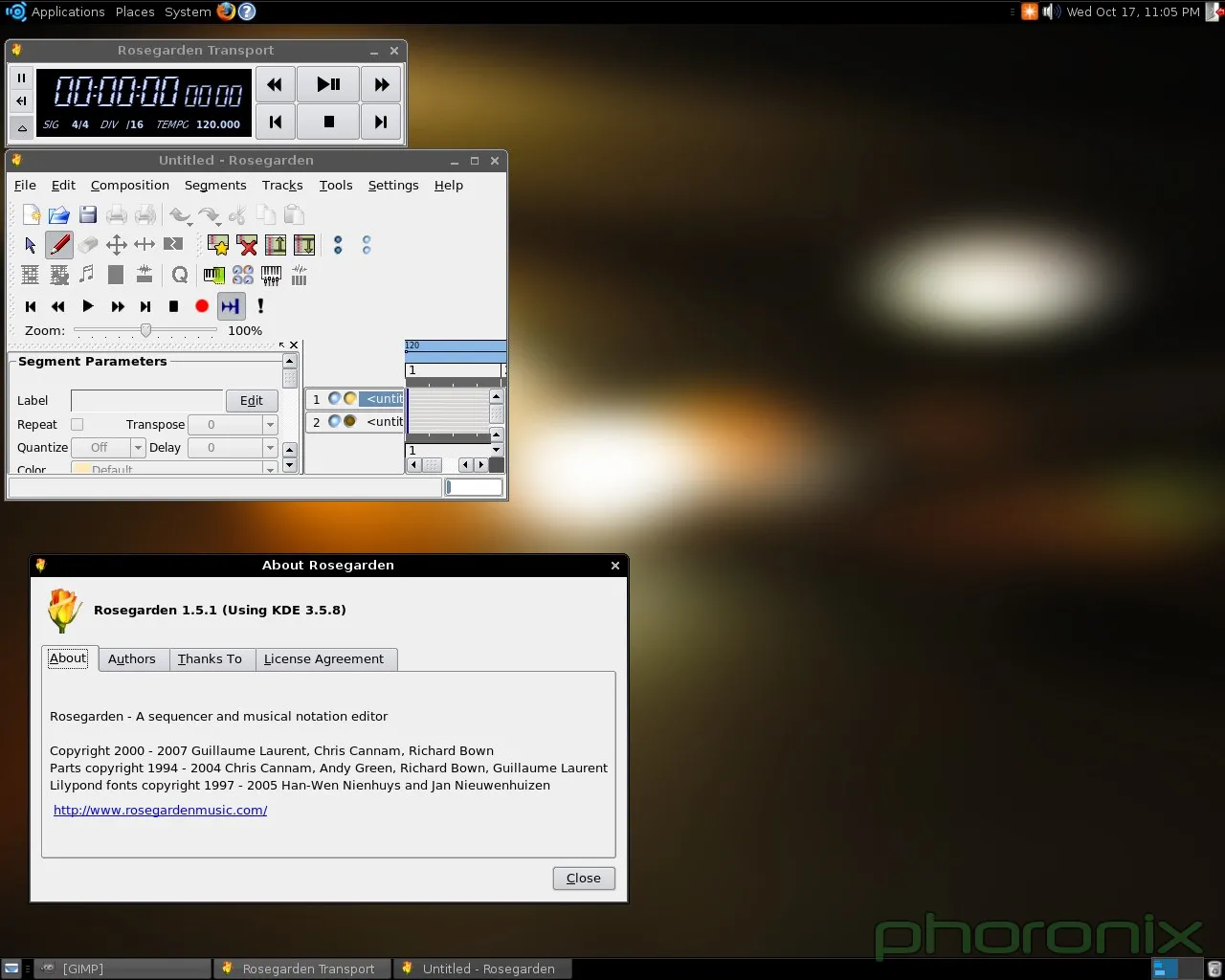Open the synth plugin manager dials icon

pyautogui.click(x=243, y=276)
